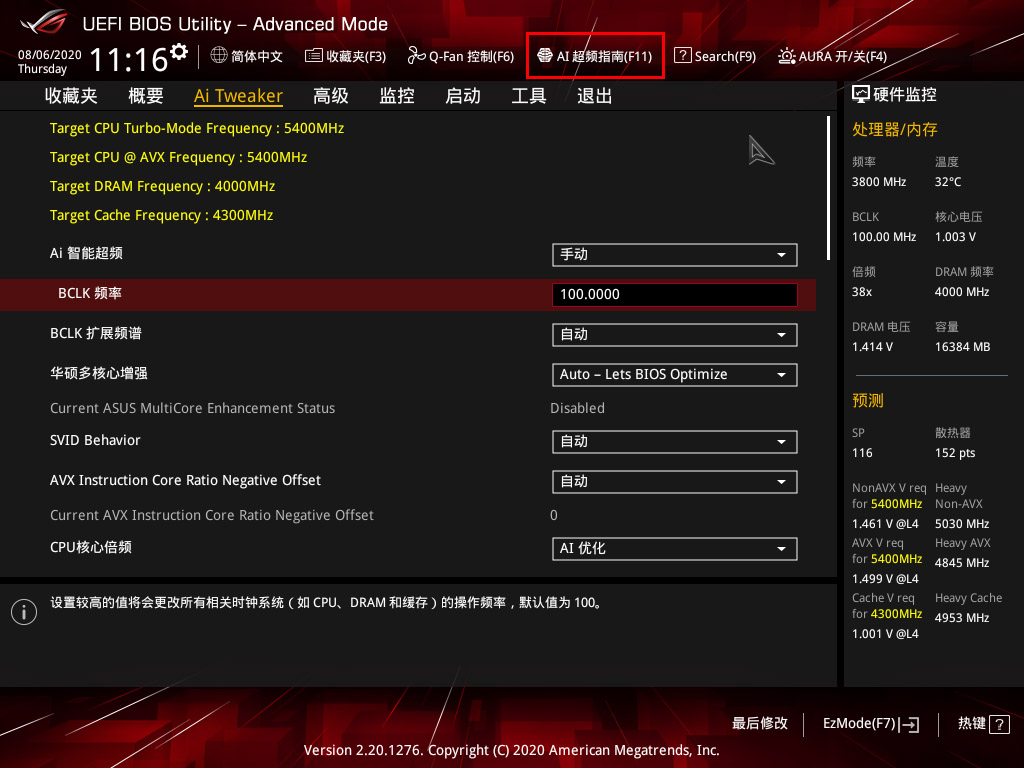This screenshot has width=1024, height=768.
Task: Click the 热键 hotkeys button
Action: (x=984, y=724)
